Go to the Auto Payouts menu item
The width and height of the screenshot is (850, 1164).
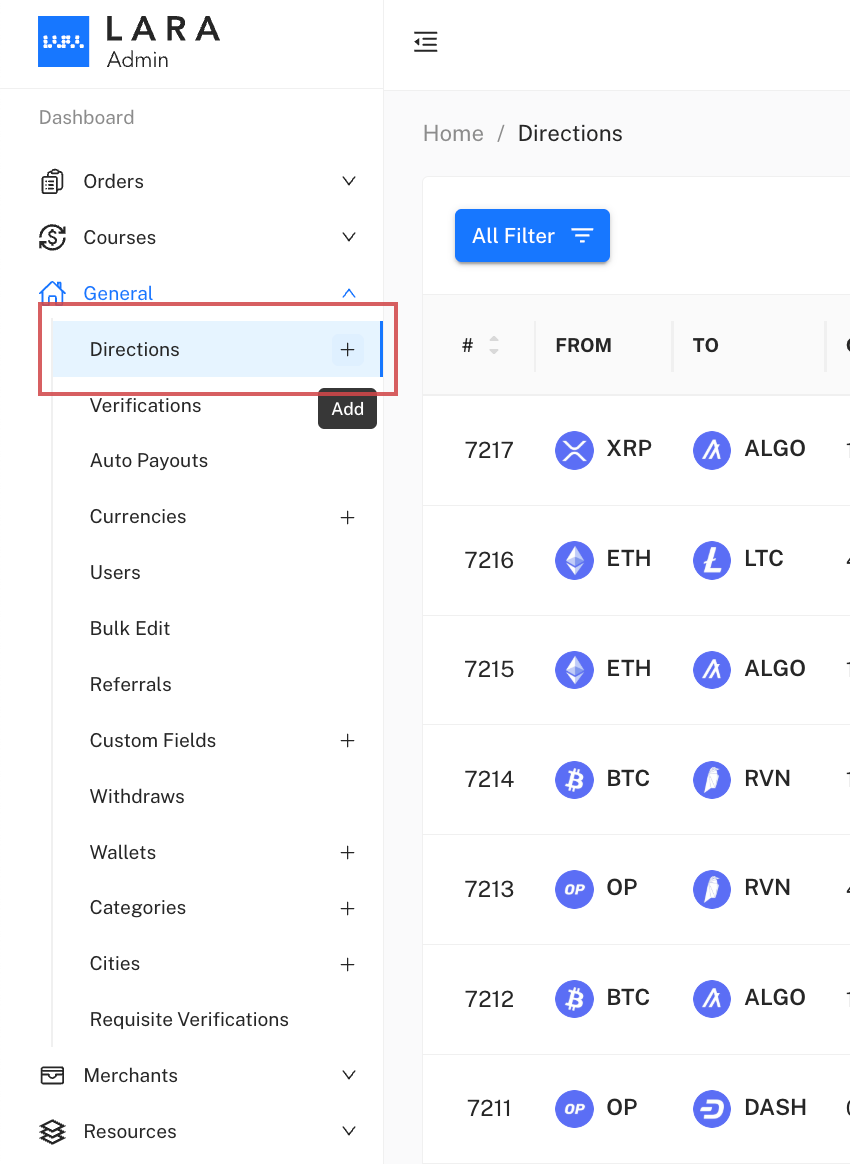[149, 461]
